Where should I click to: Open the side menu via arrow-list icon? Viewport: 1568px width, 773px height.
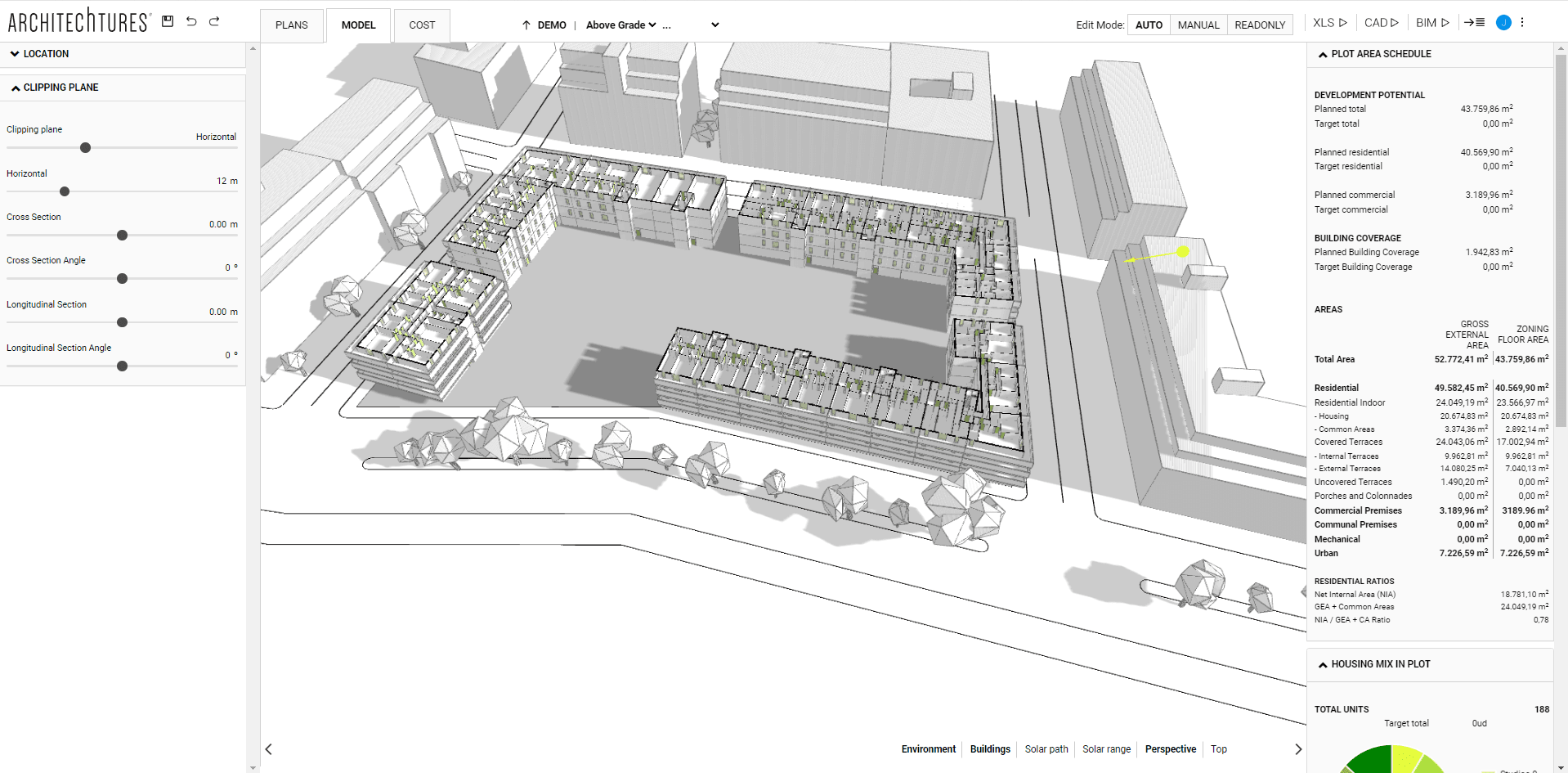[x=1474, y=22]
